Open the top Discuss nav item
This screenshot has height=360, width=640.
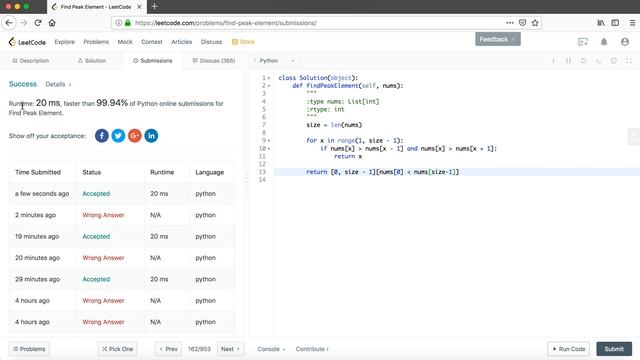[211, 42]
